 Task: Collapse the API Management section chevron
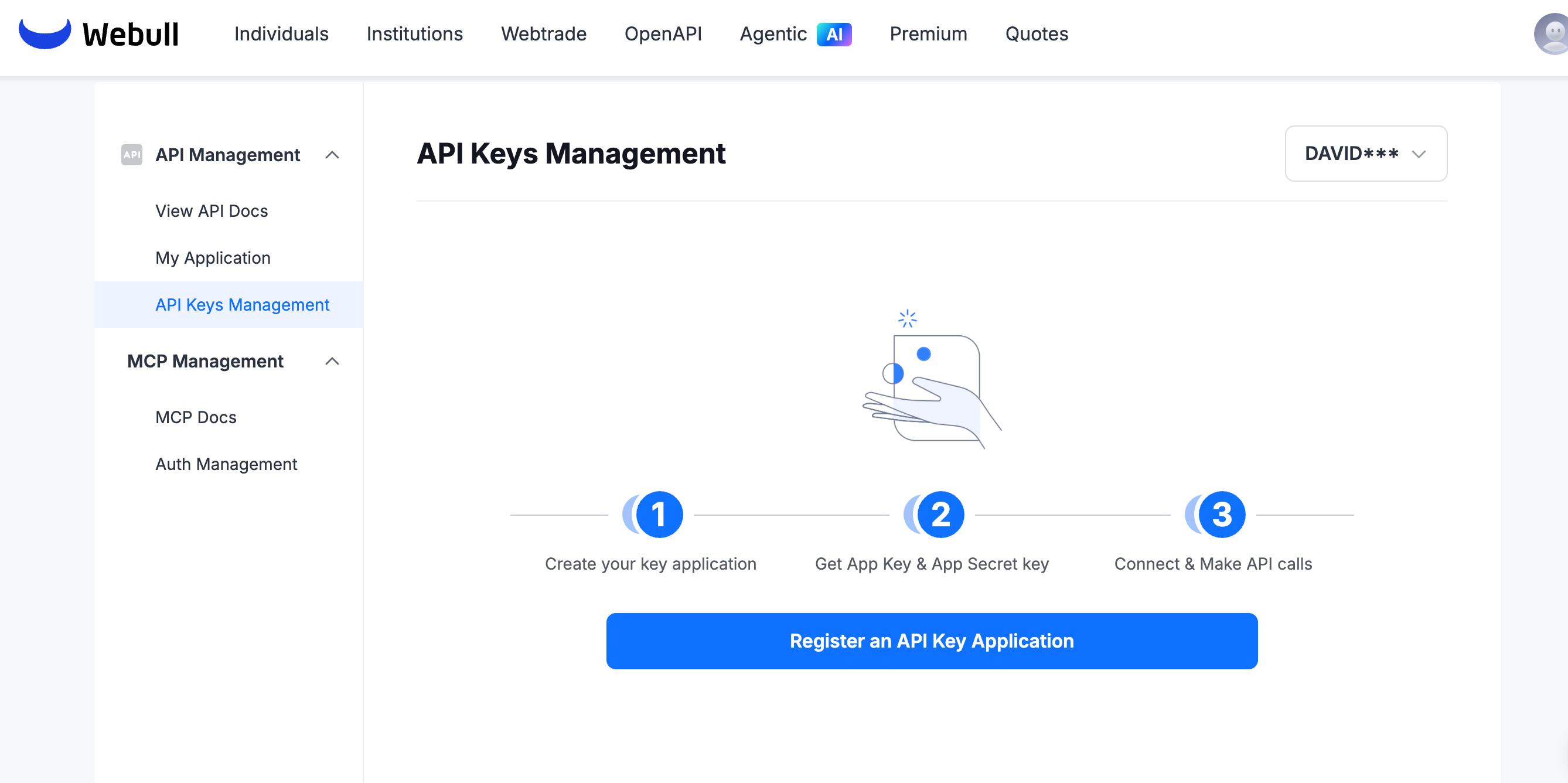click(x=332, y=155)
